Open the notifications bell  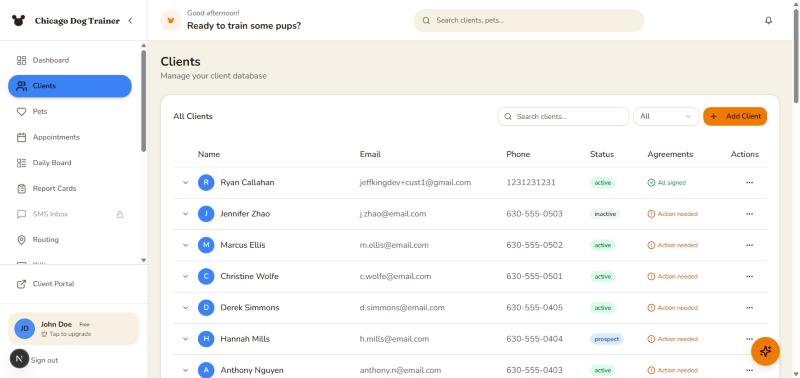[768, 20]
